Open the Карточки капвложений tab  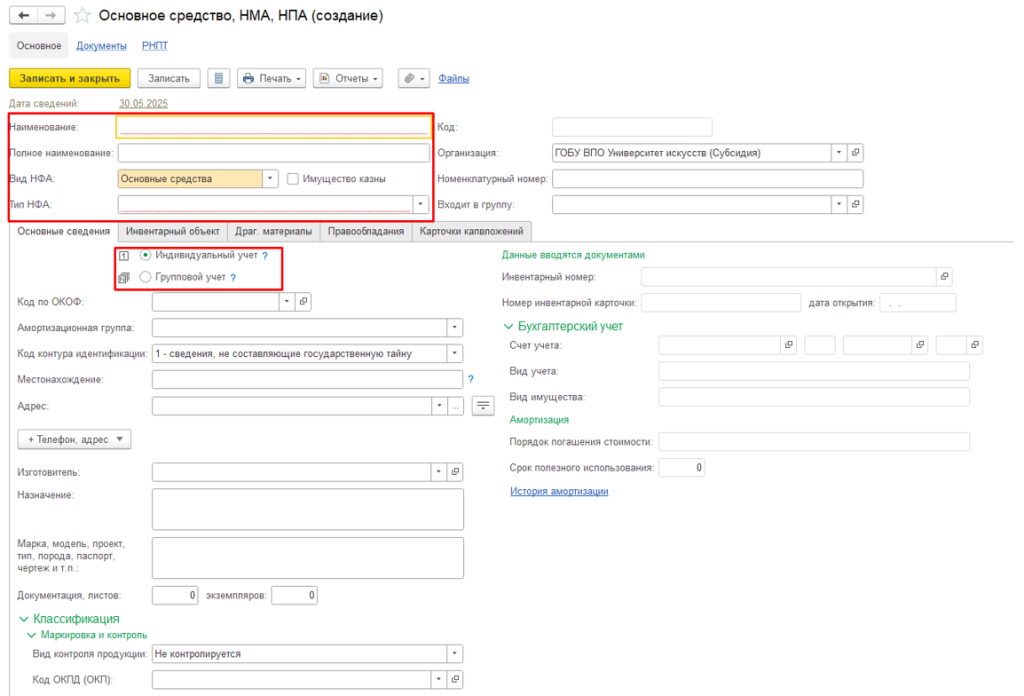[472, 231]
